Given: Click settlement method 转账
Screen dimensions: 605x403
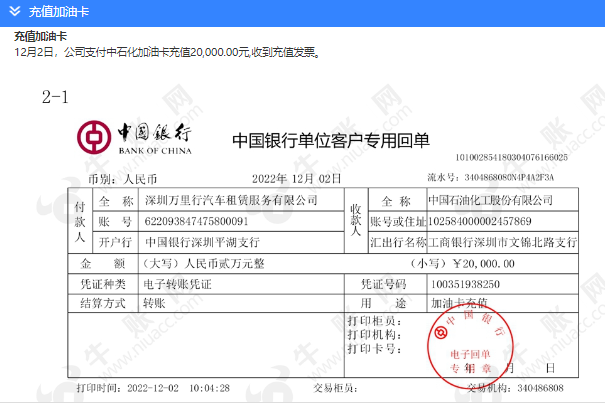Looking at the screenshot, I should pyautogui.click(x=154, y=303).
